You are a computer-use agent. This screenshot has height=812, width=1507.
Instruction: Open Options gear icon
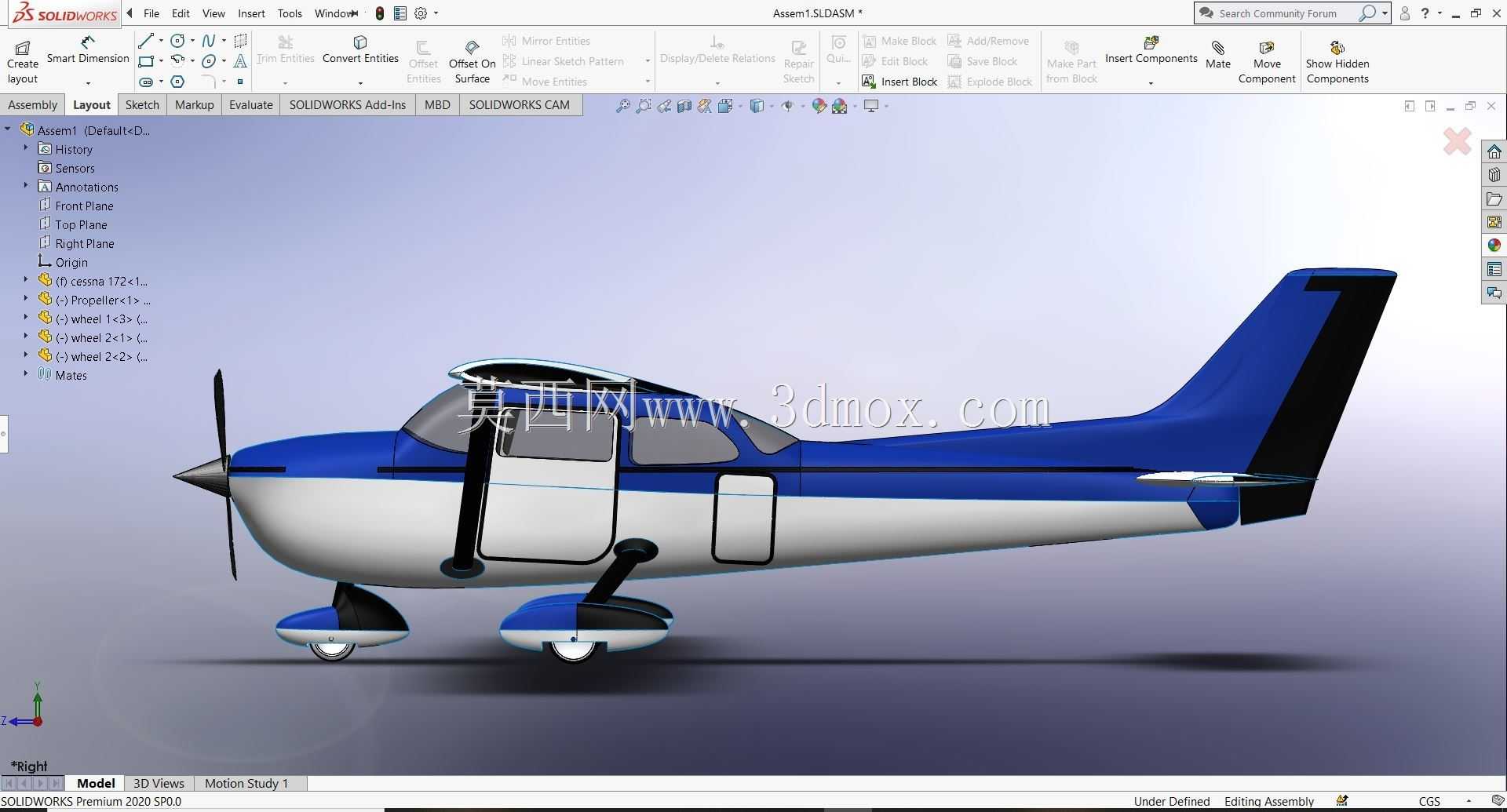point(421,13)
